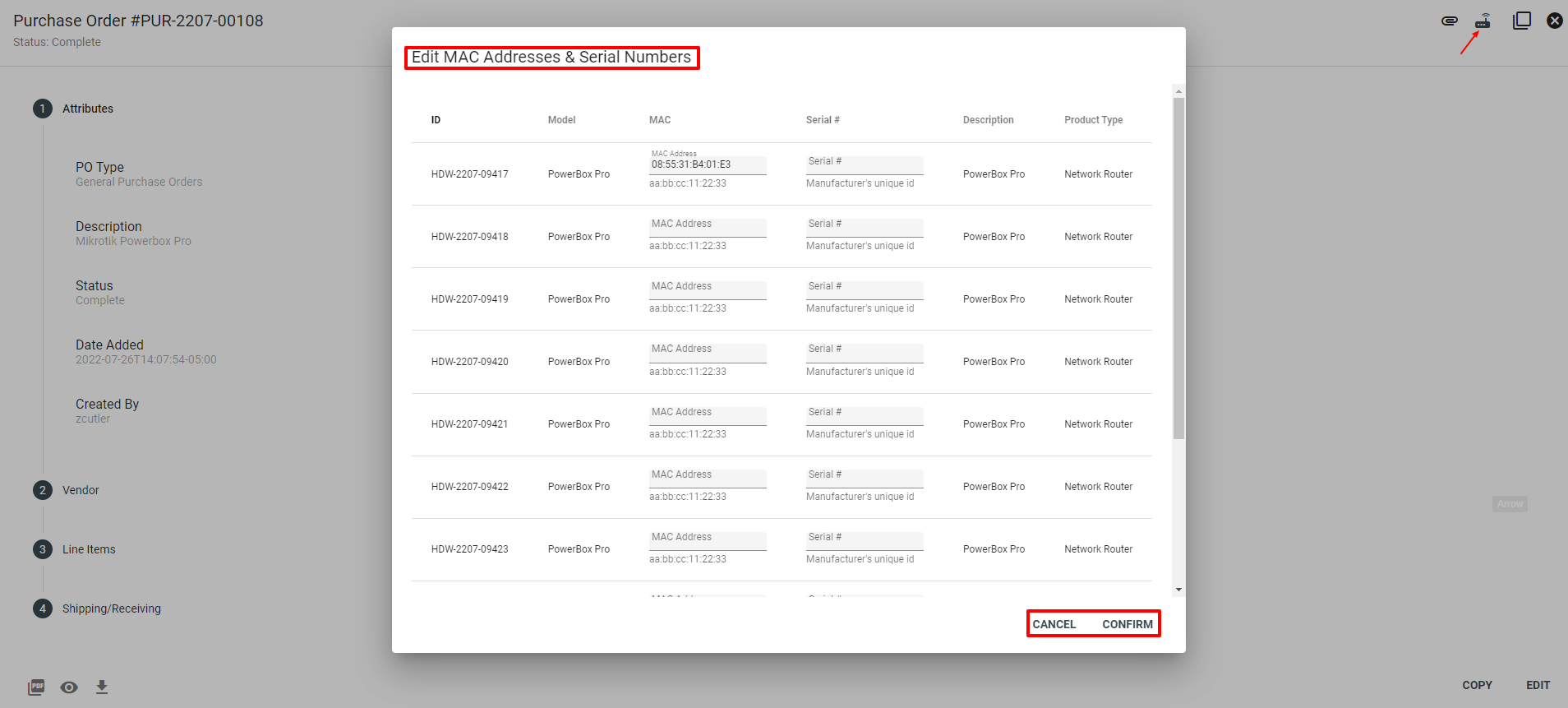This screenshot has height=708, width=1568.
Task: Edit MAC address field for HDW-2207-09417
Action: tap(708, 164)
